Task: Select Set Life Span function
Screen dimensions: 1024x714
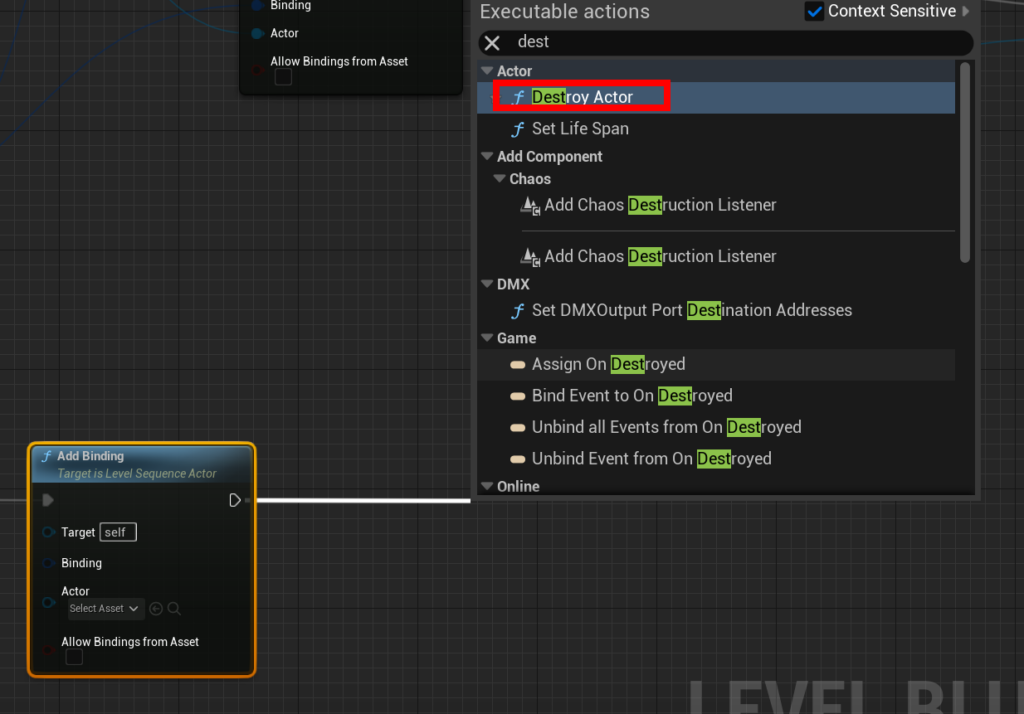Action: pyautogui.click(x=716, y=129)
